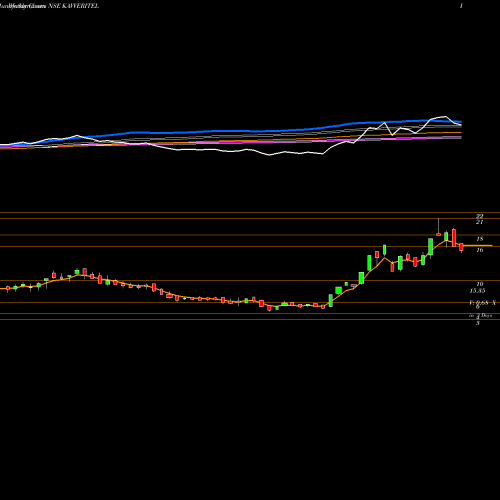The image size is (500, 500).
Task: Click the tallest-wick candlestick near 21
Action: [x=438, y=227]
